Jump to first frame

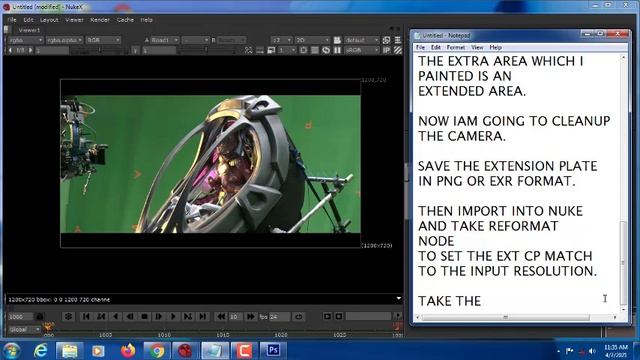click(86, 316)
